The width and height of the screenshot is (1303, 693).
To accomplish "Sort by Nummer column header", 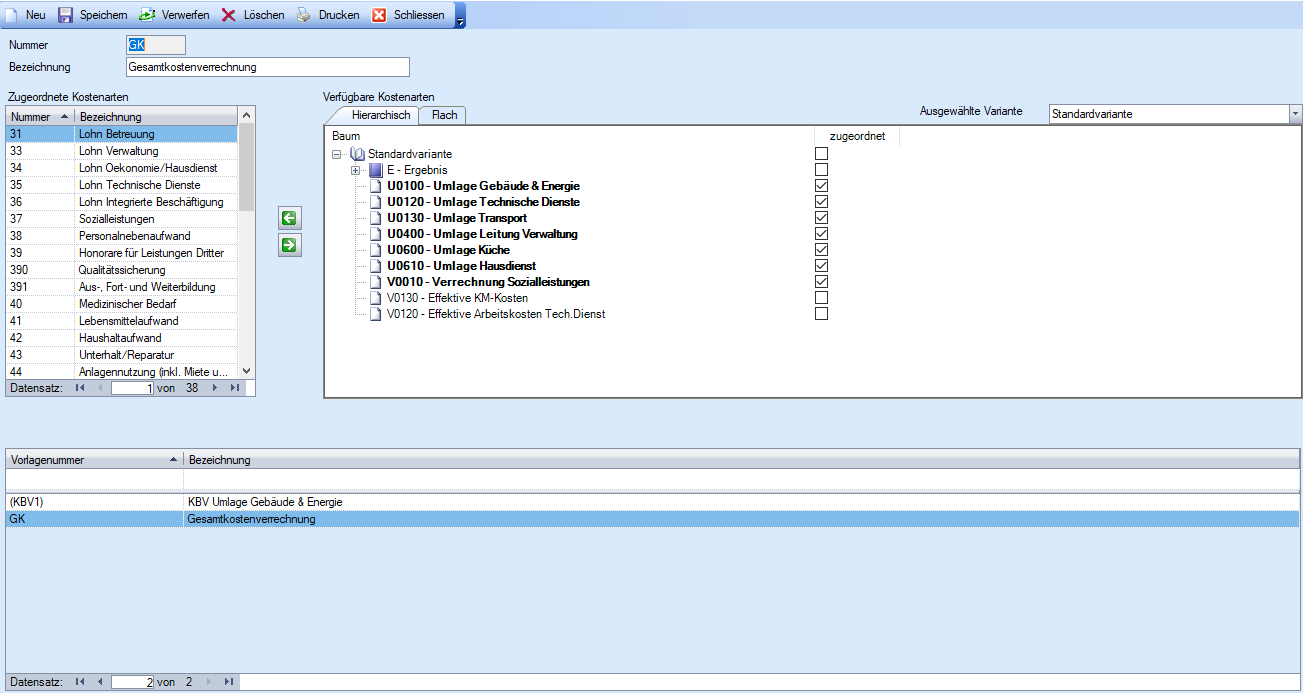I will [x=40, y=117].
